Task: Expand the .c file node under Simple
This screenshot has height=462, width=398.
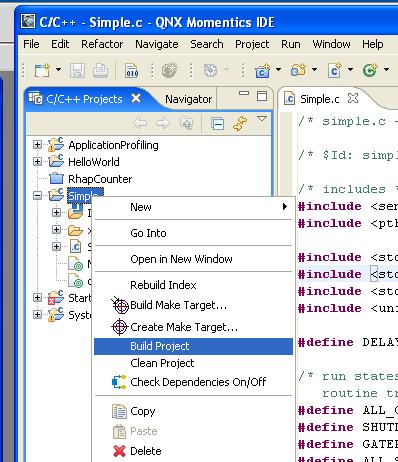Action: [x=56, y=246]
